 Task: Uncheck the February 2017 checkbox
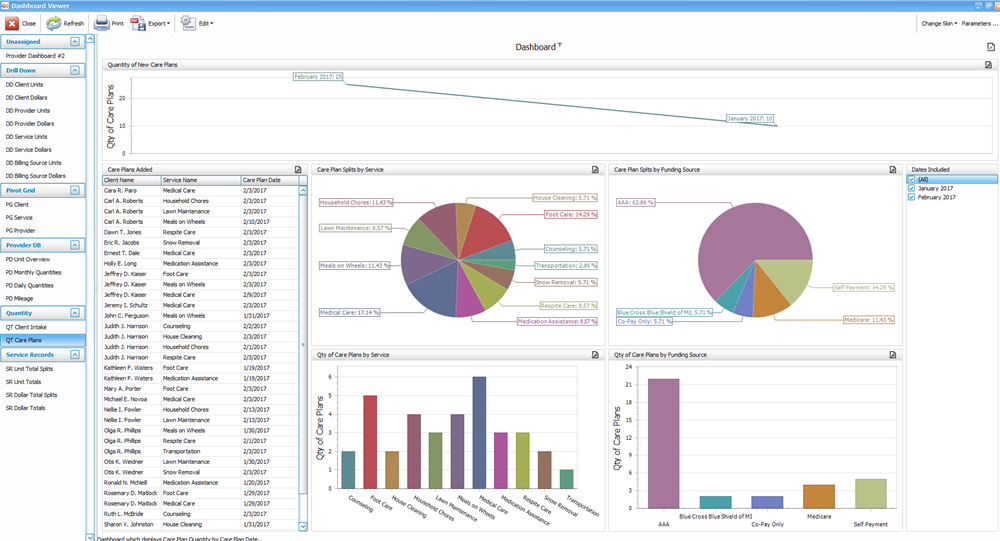pos(911,197)
